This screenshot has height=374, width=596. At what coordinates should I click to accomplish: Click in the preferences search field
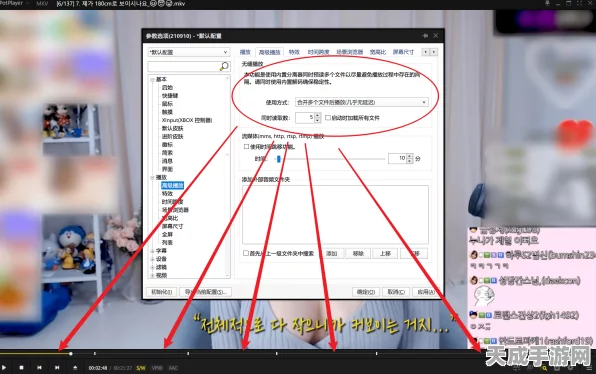[184, 67]
